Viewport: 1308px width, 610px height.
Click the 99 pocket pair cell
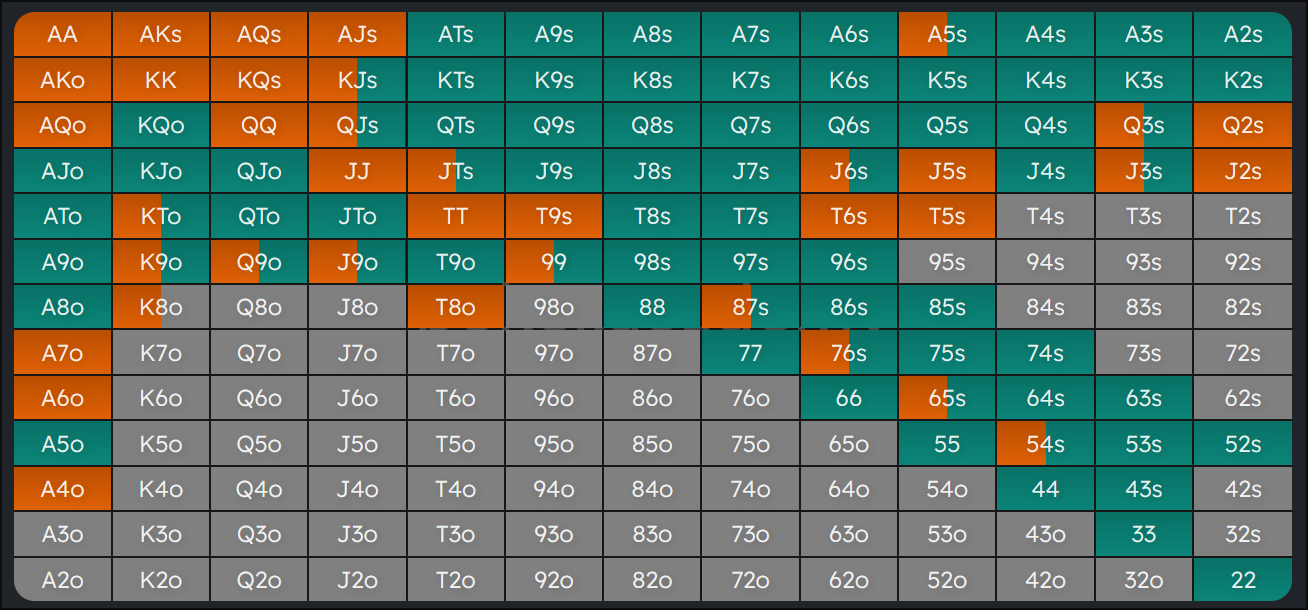[x=554, y=262]
